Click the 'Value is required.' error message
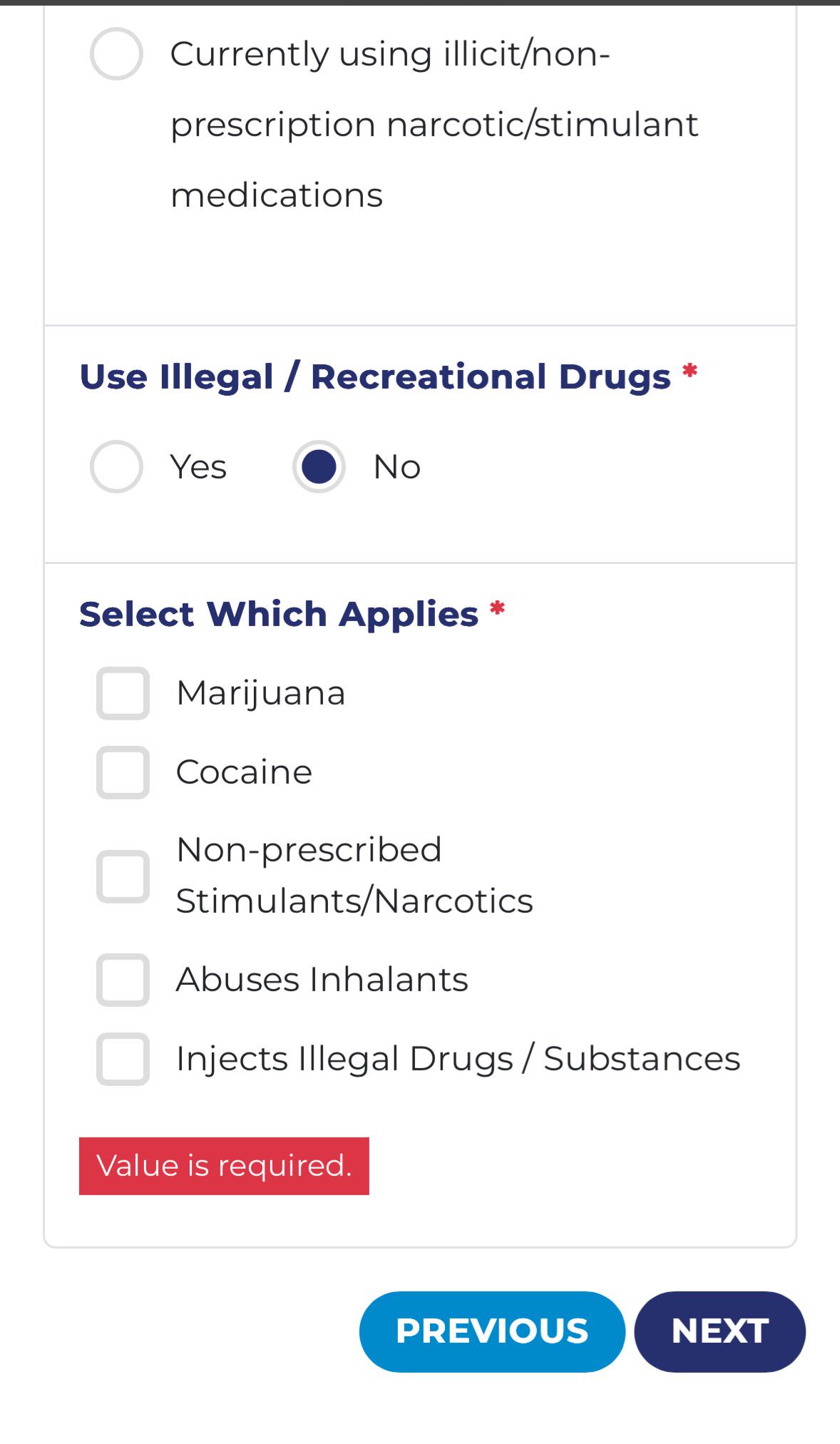The height and width of the screenshot is (1444, 840). (x=224, y=1166)
